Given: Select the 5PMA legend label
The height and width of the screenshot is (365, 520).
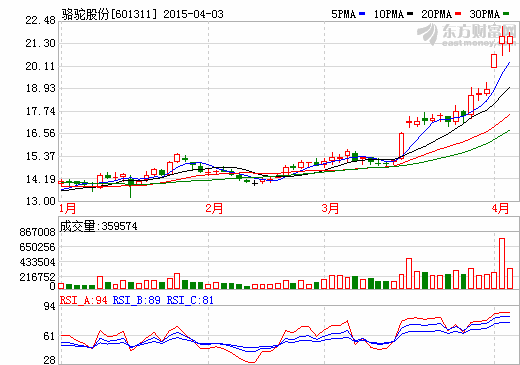Looking at the screenshot, I should pos(344,14).
